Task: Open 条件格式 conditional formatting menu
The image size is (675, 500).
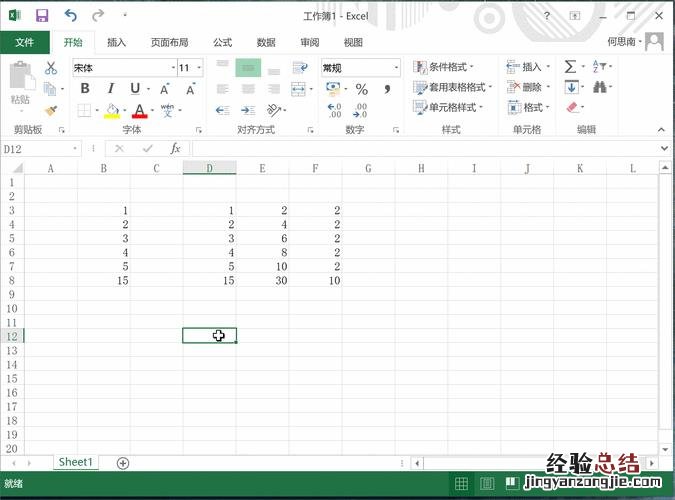Action: coord(443,67)
